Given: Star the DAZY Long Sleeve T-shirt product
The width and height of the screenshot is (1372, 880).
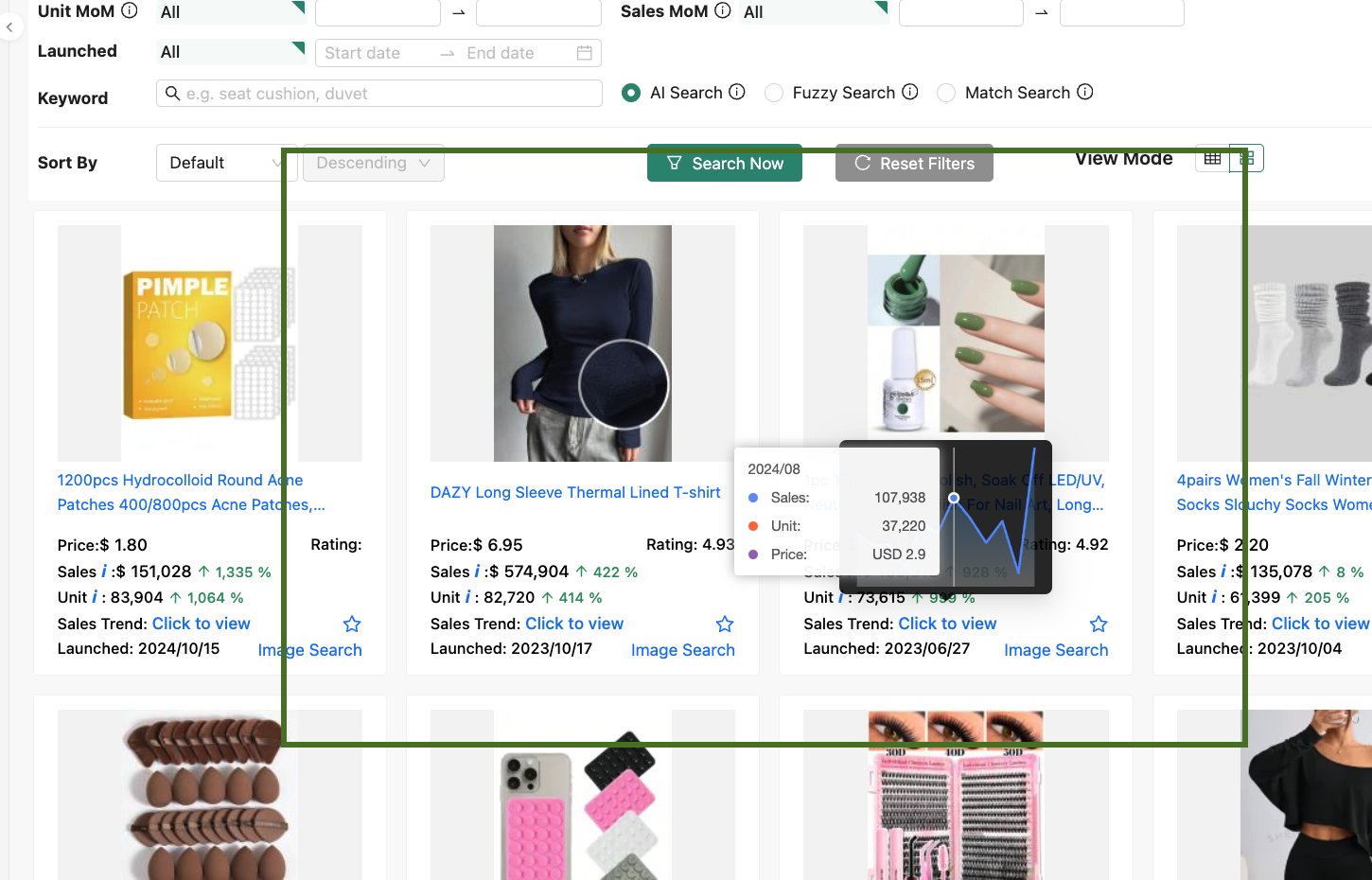Looking at the screenshot, I should [x=724, y=624].
